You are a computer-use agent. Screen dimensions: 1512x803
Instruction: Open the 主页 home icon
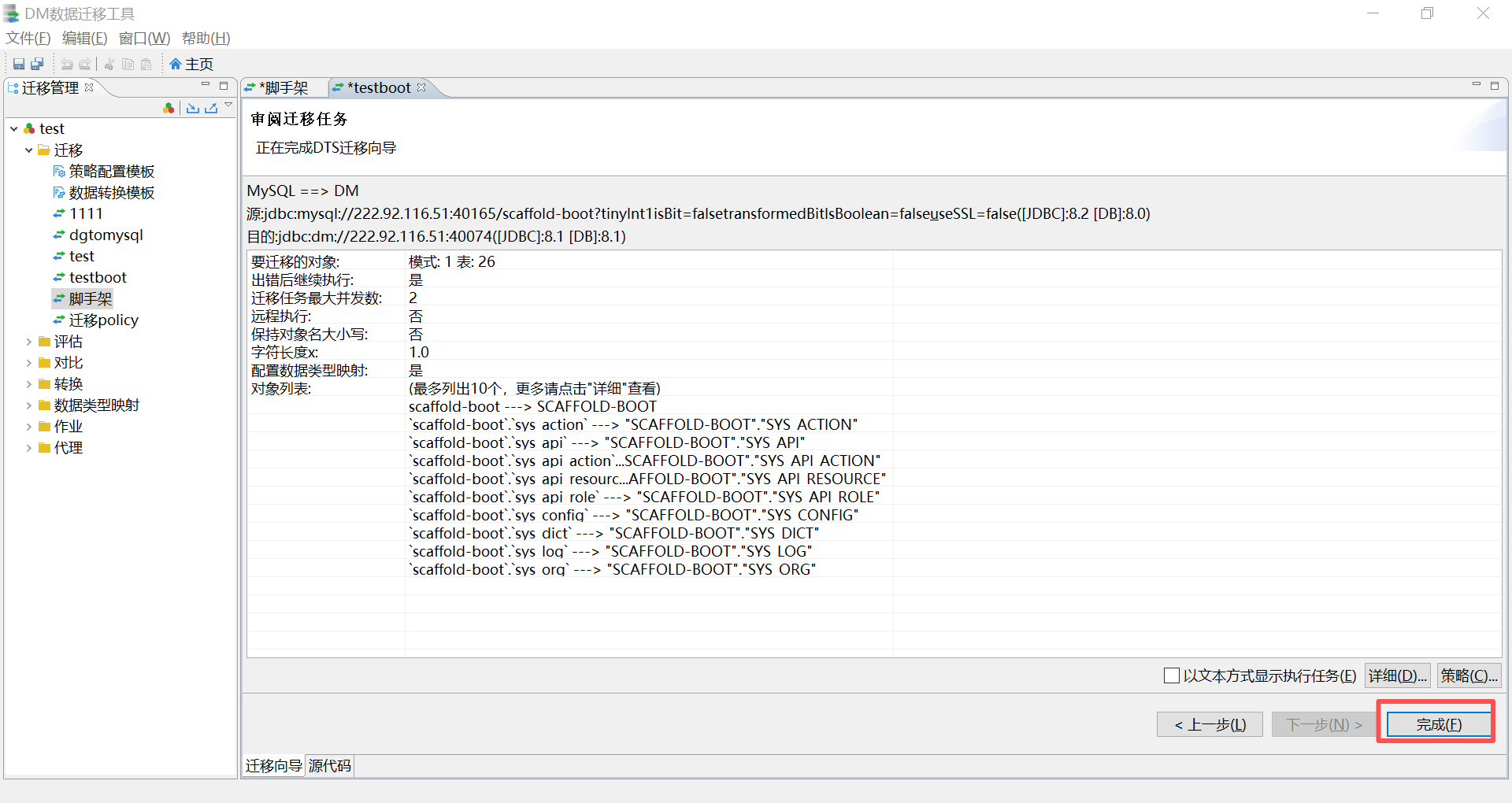[191, 64]
